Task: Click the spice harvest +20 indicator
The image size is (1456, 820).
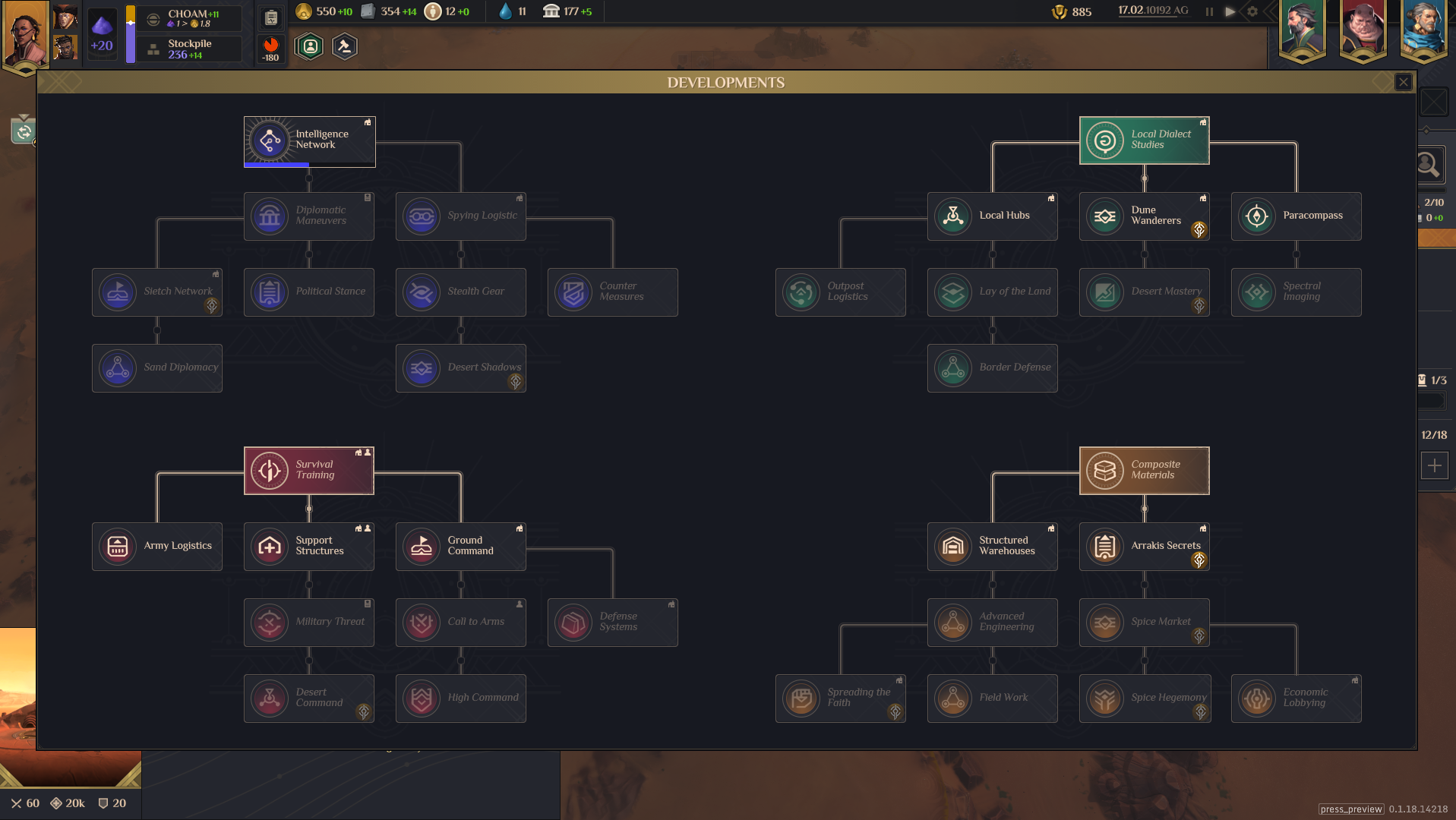Action: (102, 34)
